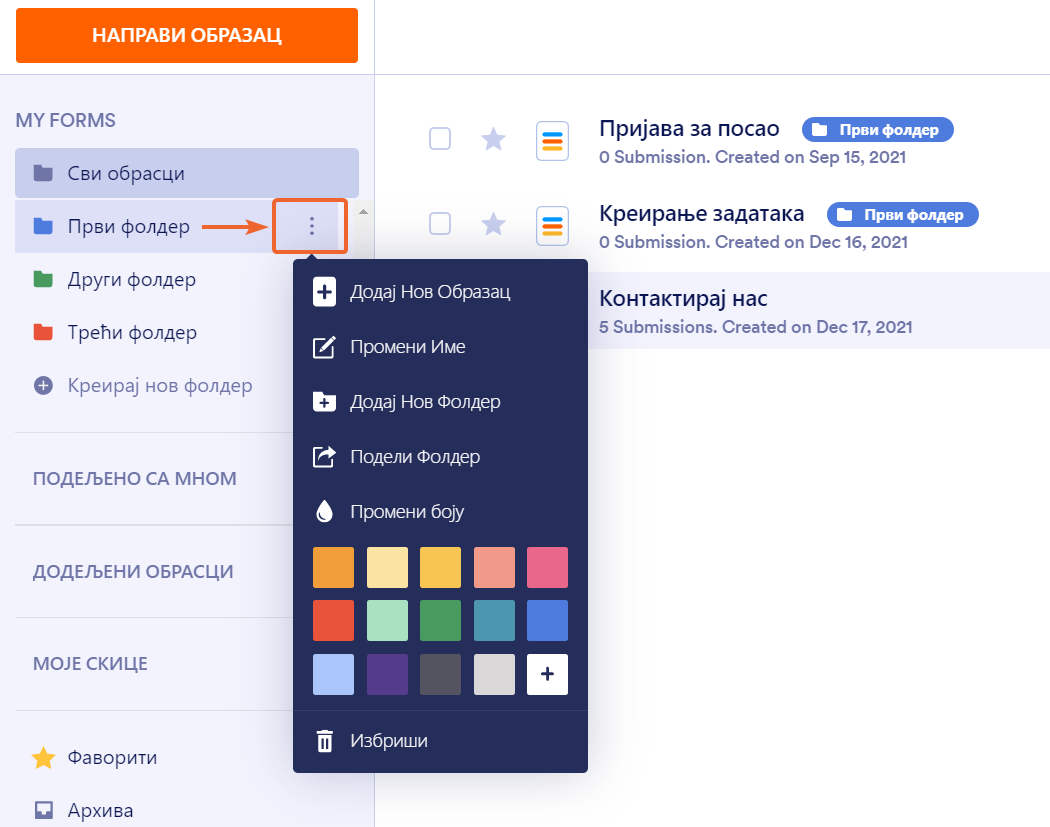
Task: Expand the МОЈЕ СКИЦЕ section
Action: pos(90,664)
